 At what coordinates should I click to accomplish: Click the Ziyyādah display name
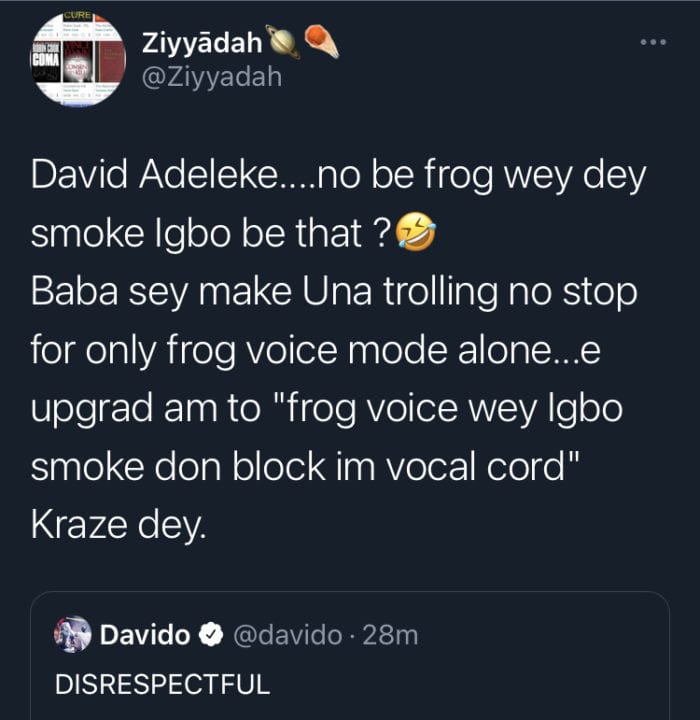click(x=202, y=43)
